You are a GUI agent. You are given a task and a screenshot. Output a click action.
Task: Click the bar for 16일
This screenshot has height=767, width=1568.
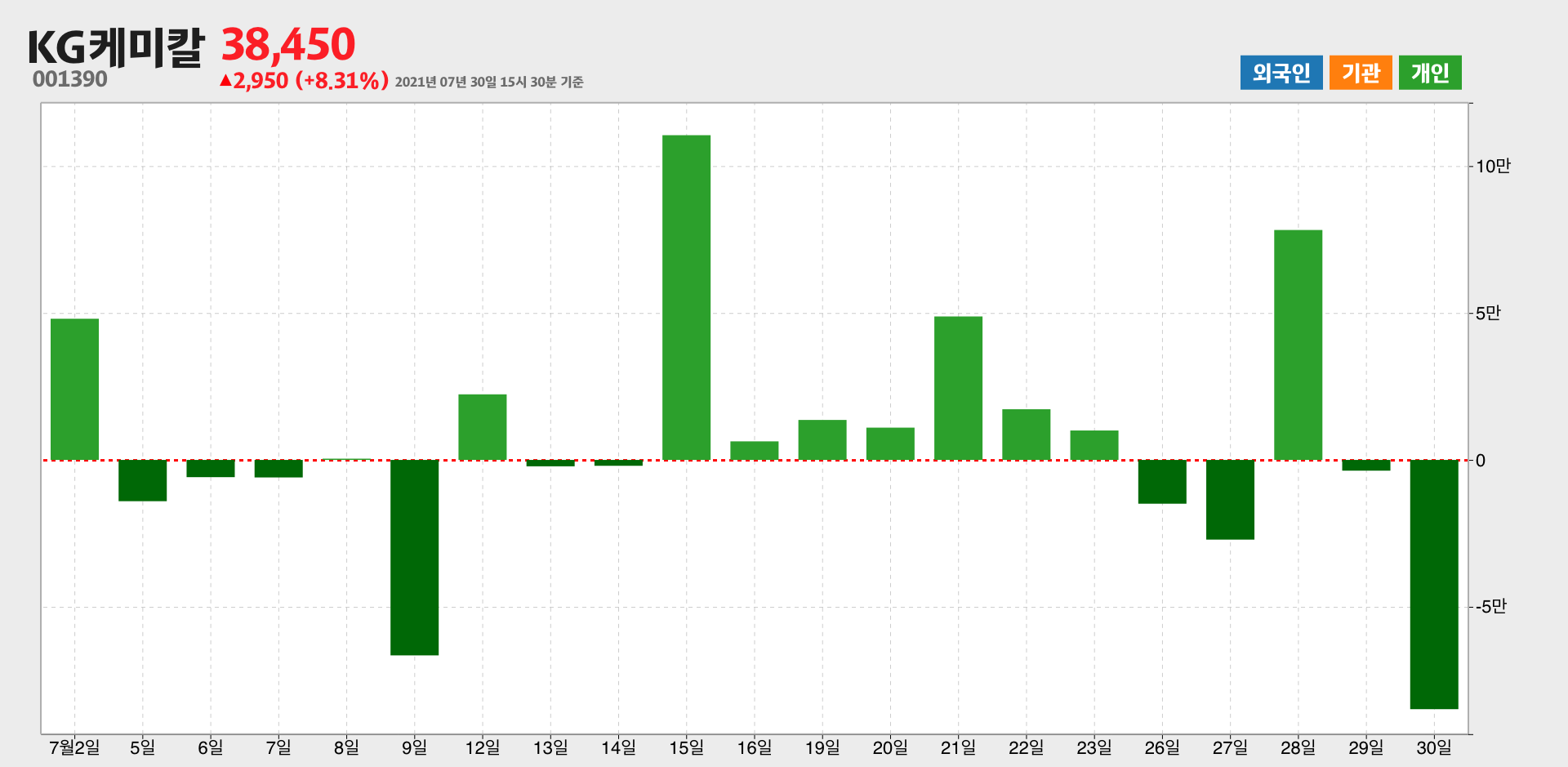754,451
